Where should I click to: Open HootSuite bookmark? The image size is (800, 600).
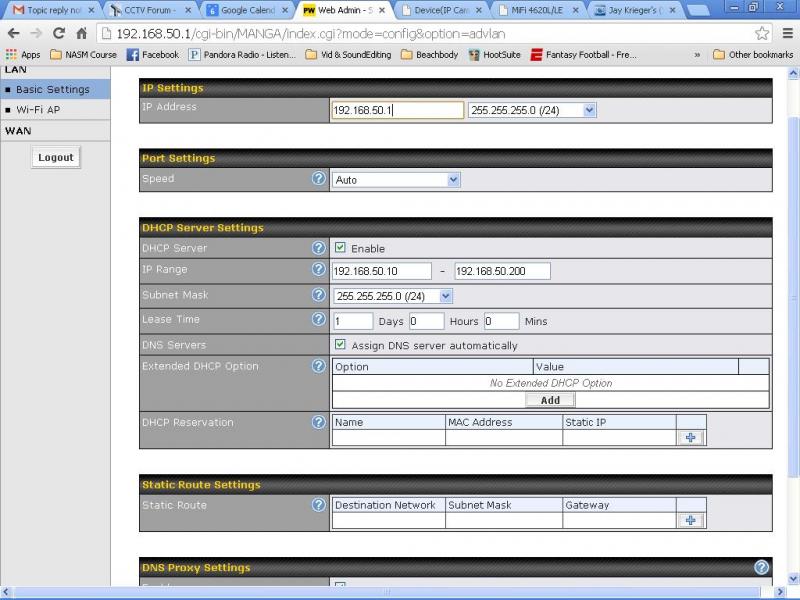[x=494, y=55]
